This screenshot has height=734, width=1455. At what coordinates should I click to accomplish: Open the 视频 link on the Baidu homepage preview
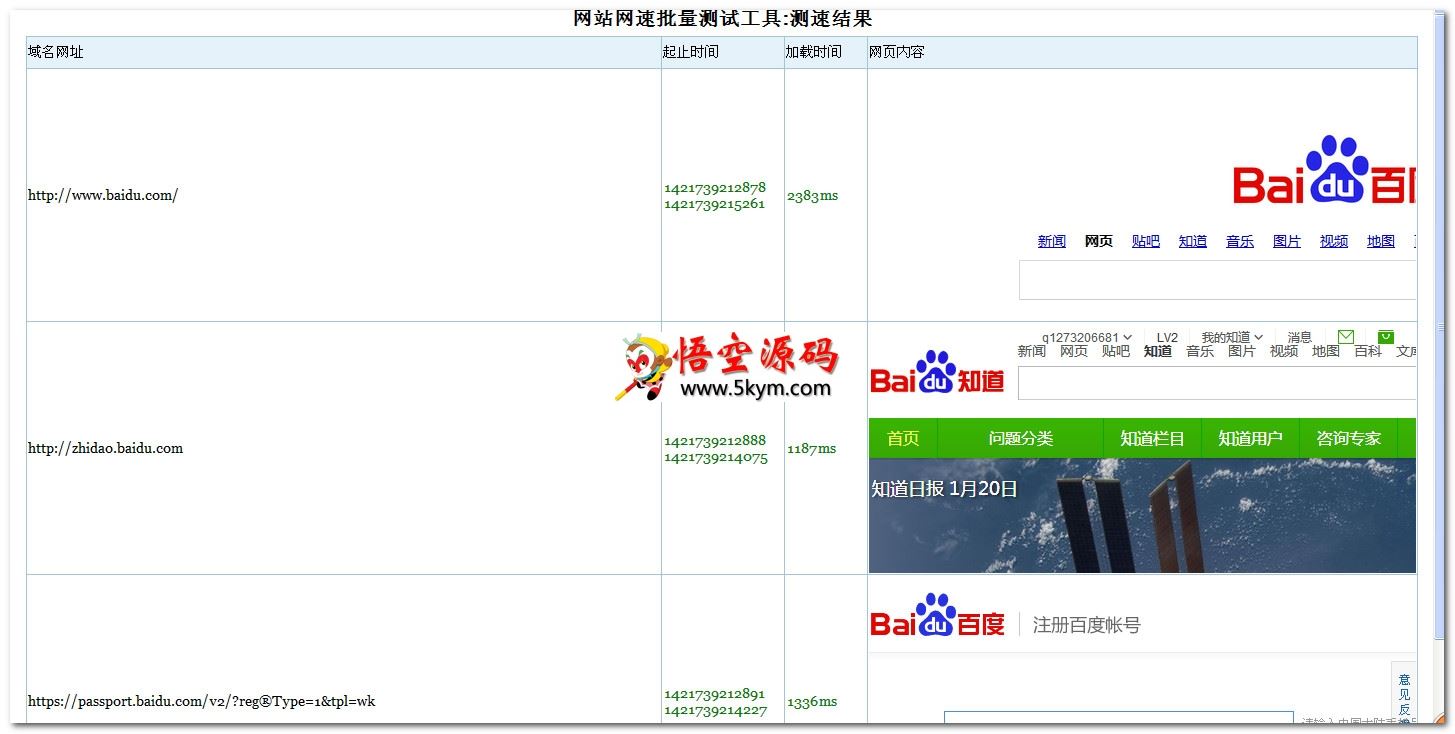pos(1334,241)
